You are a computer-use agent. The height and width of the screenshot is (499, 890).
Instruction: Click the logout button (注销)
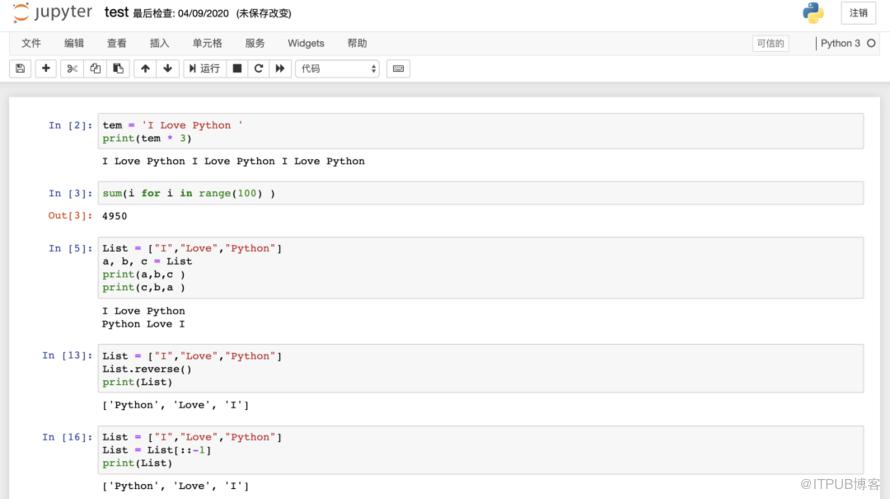pyautogui.click(x=858, y=13)
